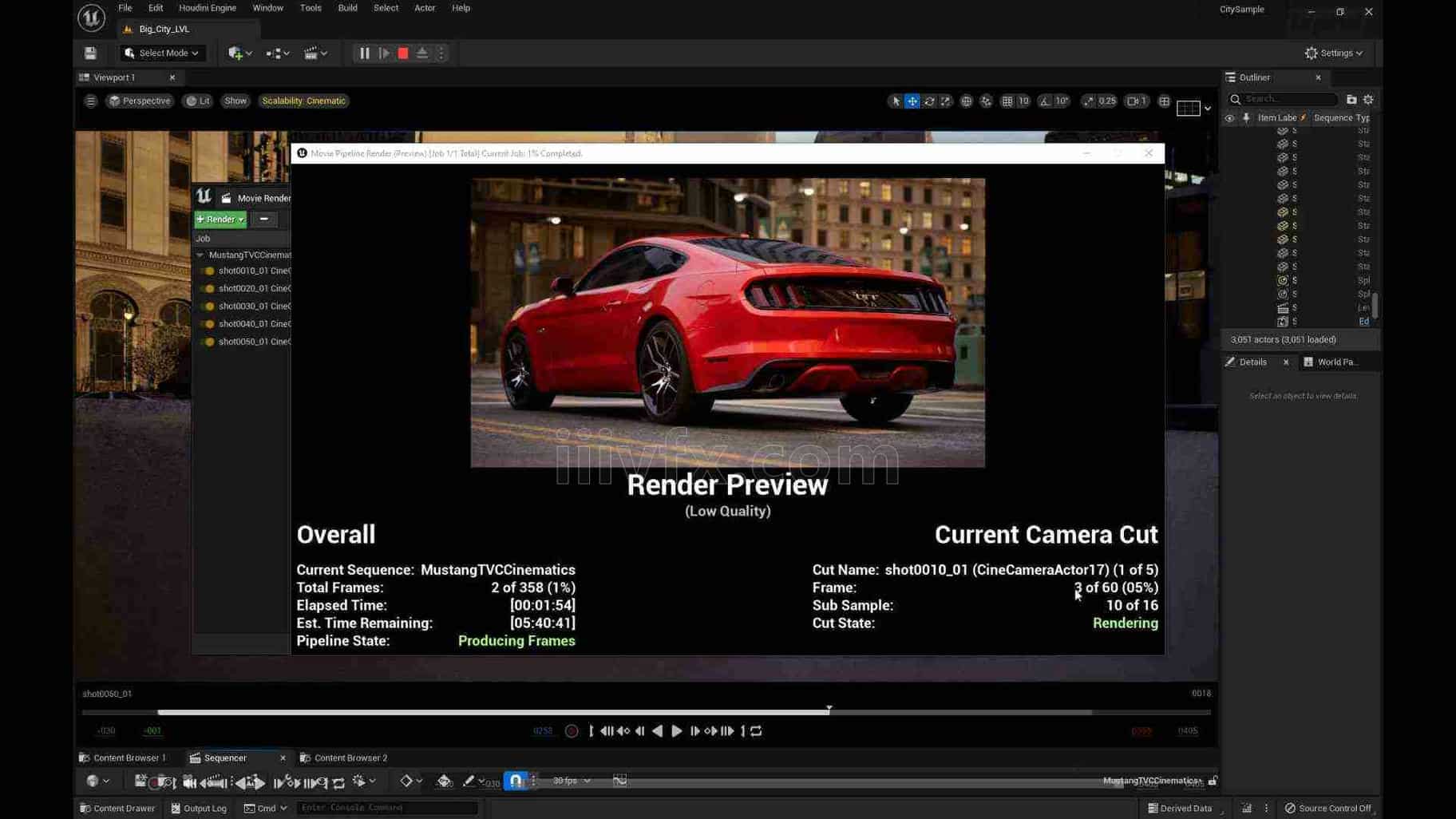Toggle surface snapping in viewport toolbar
This screenshot has width=1456, height=819.
(987, 101)
